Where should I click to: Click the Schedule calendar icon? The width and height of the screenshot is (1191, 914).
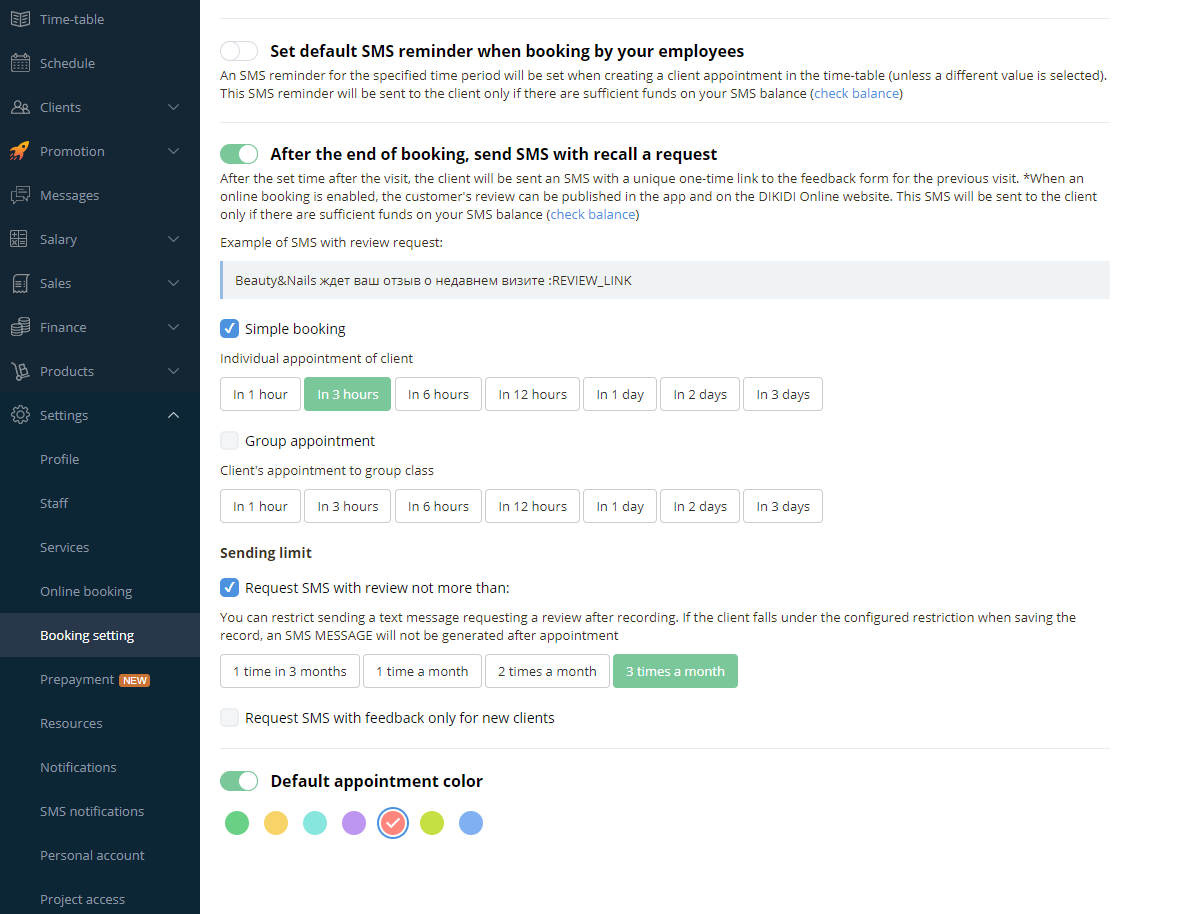(x=21, y=63)
